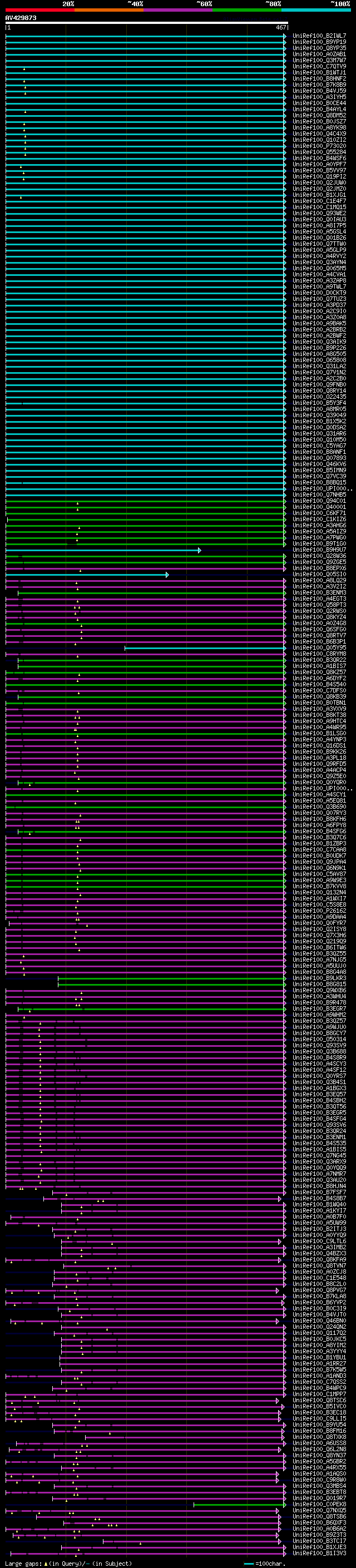Click the white query sequence bar

coord(147,23)
